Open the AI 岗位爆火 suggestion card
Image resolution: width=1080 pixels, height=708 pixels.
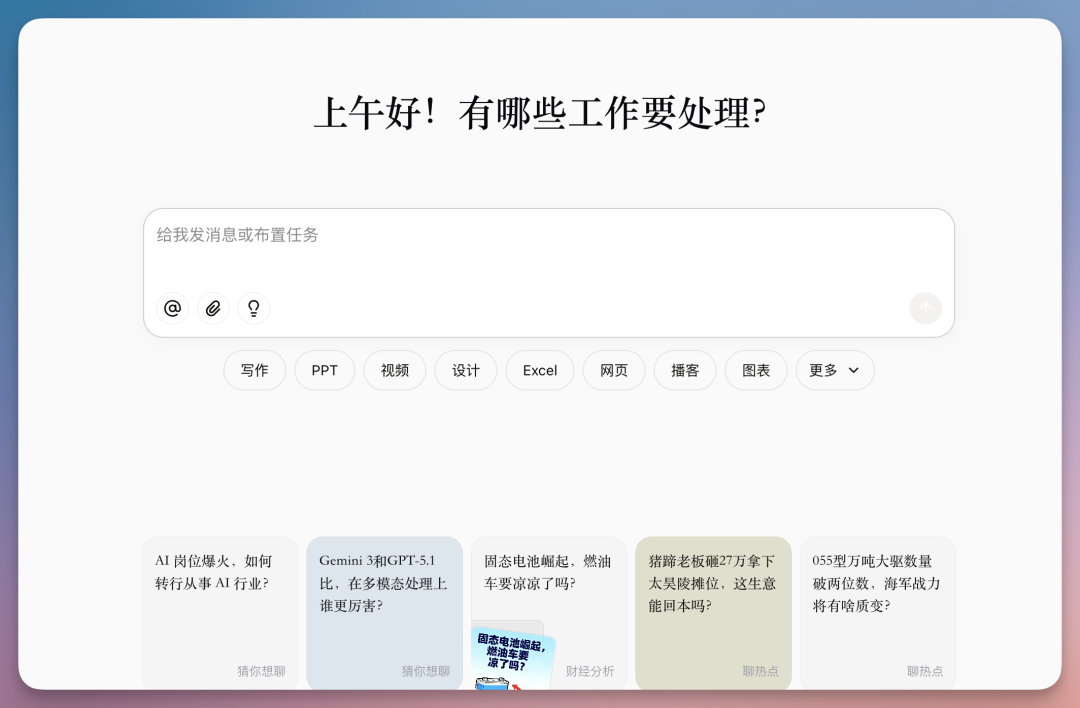[220, 590]
